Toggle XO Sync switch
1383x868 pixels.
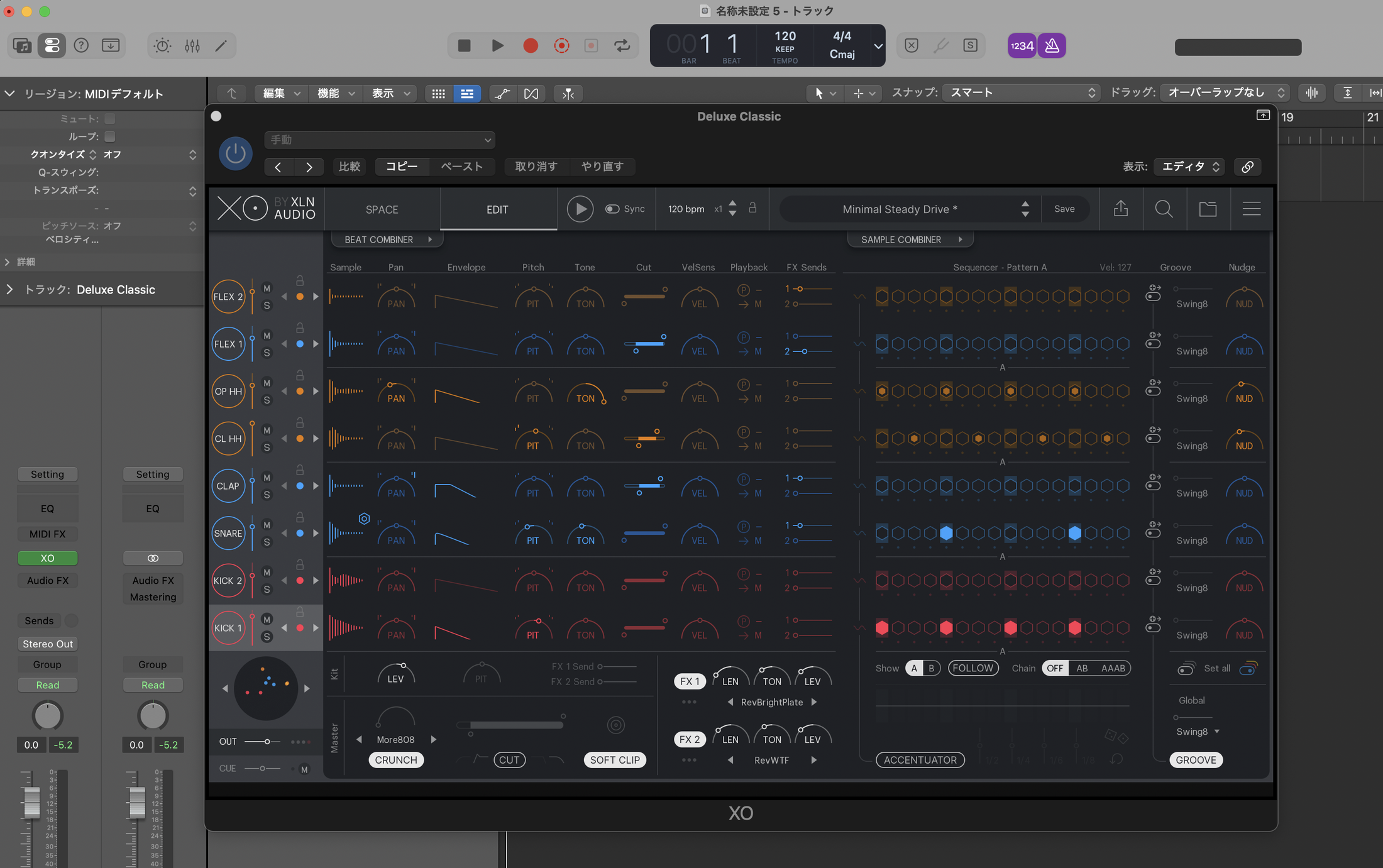coord(612,209)
